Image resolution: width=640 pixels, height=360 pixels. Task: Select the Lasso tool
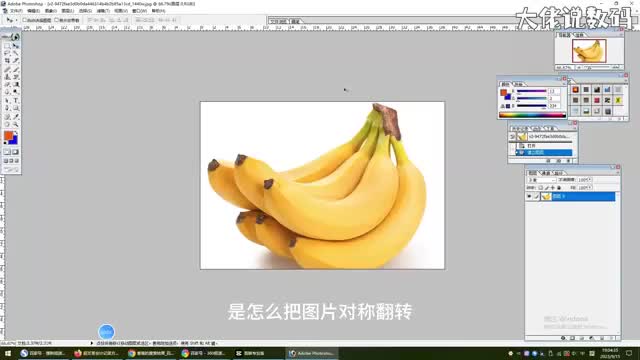(x=7, y=53)
